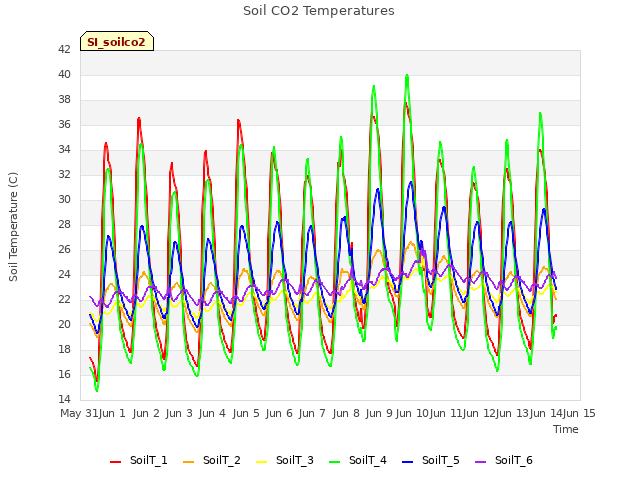Click the purple SoilT_6 legend swatch
Image resolution: width=640 pixels, height=480 pixels.
pyautogui.click(x=481, y=462)
